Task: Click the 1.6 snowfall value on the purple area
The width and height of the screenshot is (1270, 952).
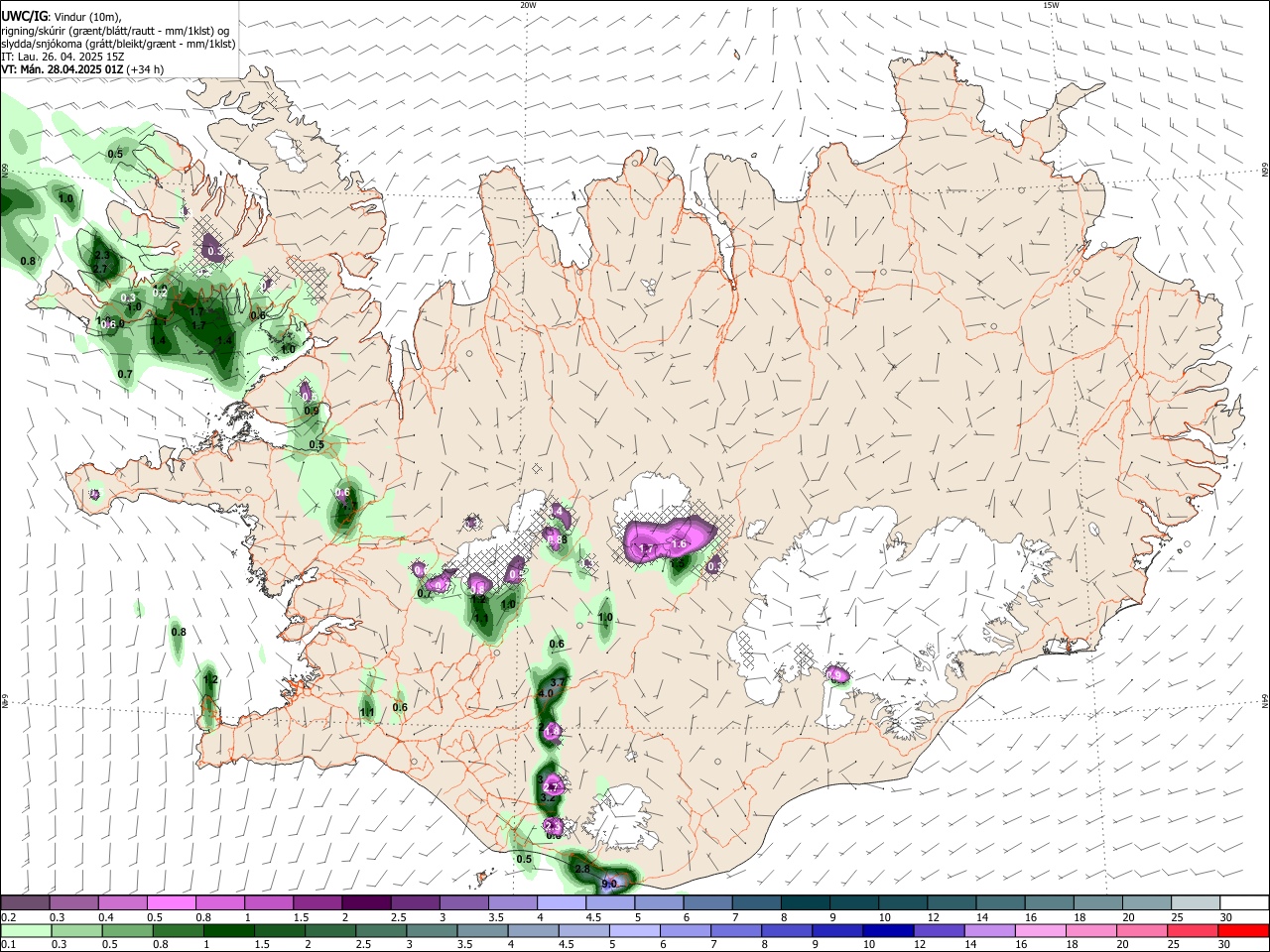Action: [680, 544]
